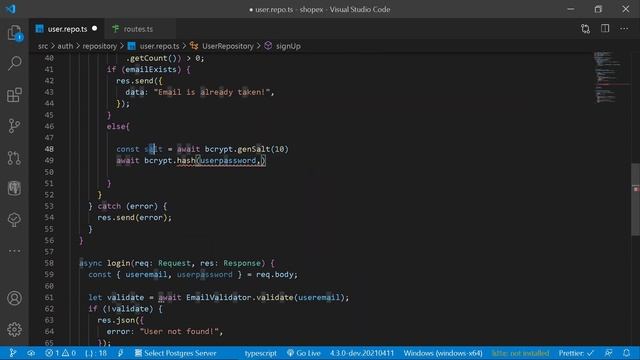Open the Explorer view in activity bar
The width and height of the screenshot is (640, 360).
14,33
